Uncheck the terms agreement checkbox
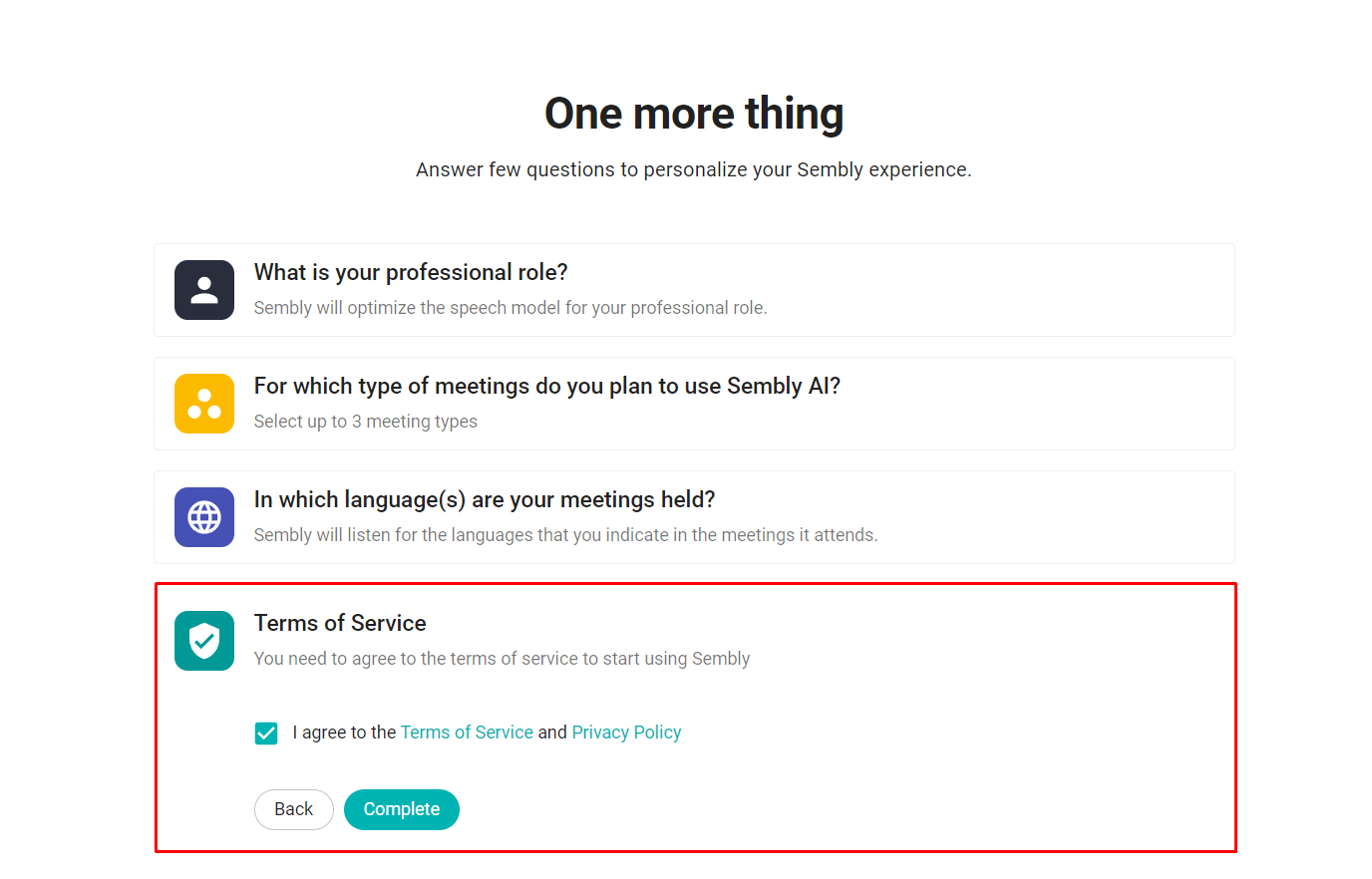This screenshot has width=1372, height=879. [266, 733]
